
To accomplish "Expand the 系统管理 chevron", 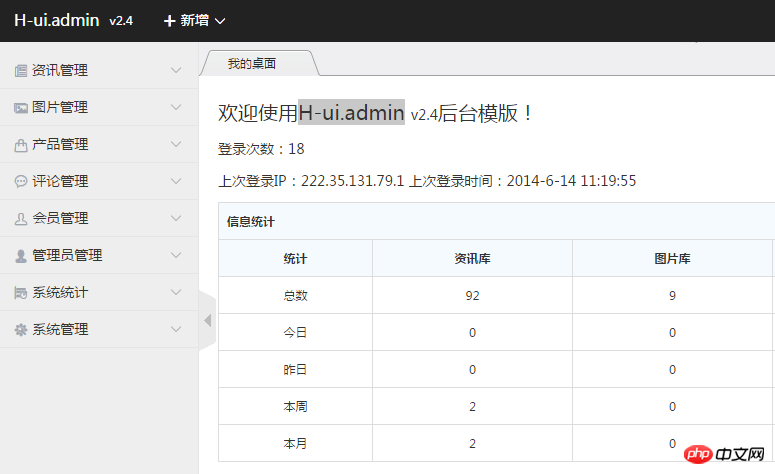I will coord(176,329).
